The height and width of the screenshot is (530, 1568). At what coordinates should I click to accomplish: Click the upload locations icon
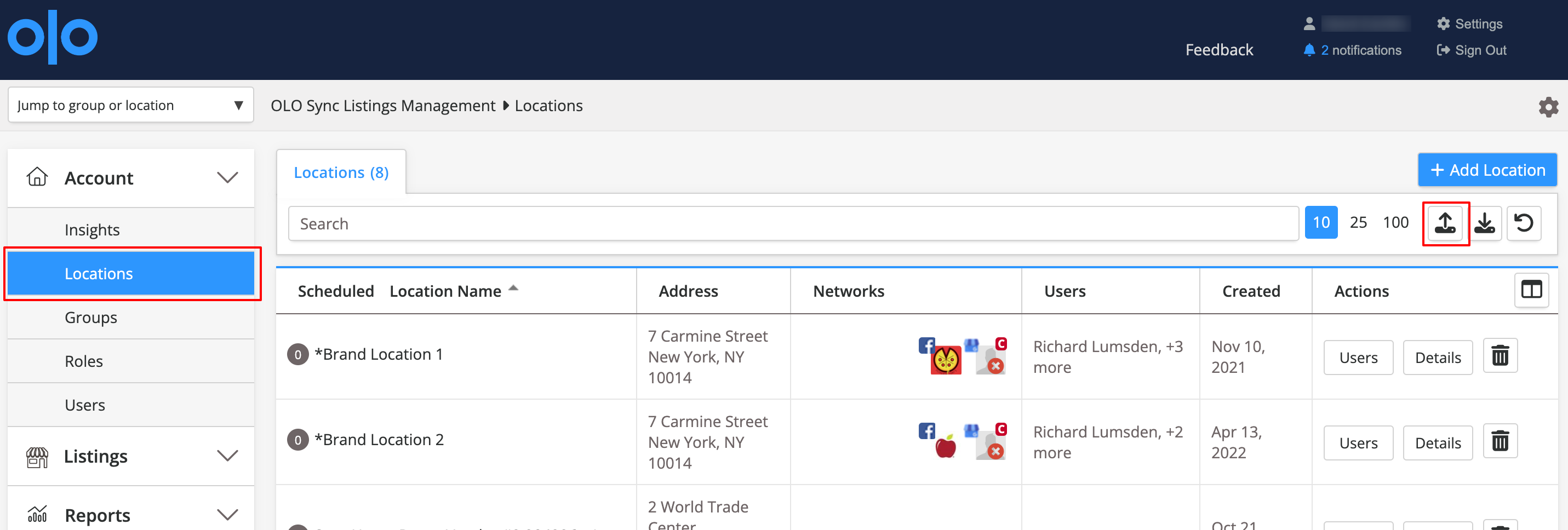click(x=1446, y=223)
